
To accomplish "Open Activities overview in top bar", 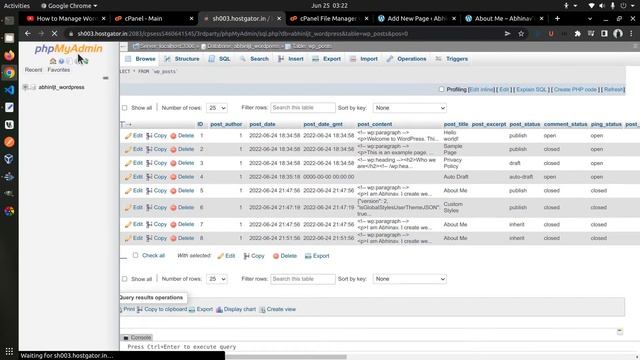I will coord(17,6).
